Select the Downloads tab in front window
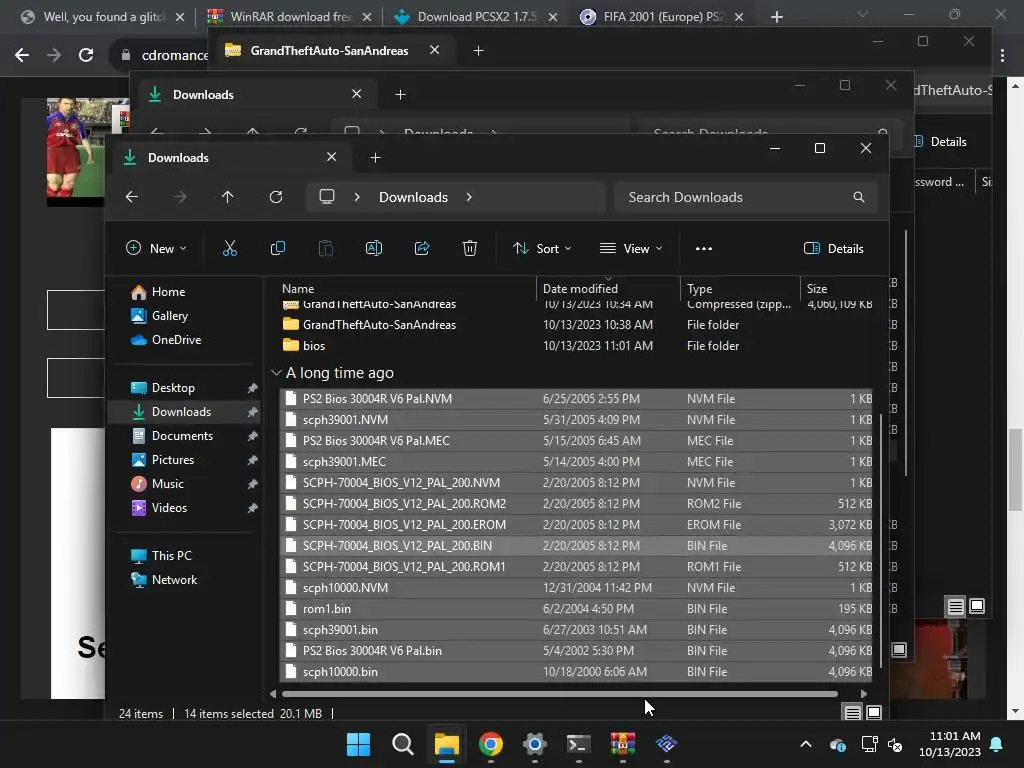Viewport: 1024px width, 768px height. 230,157
